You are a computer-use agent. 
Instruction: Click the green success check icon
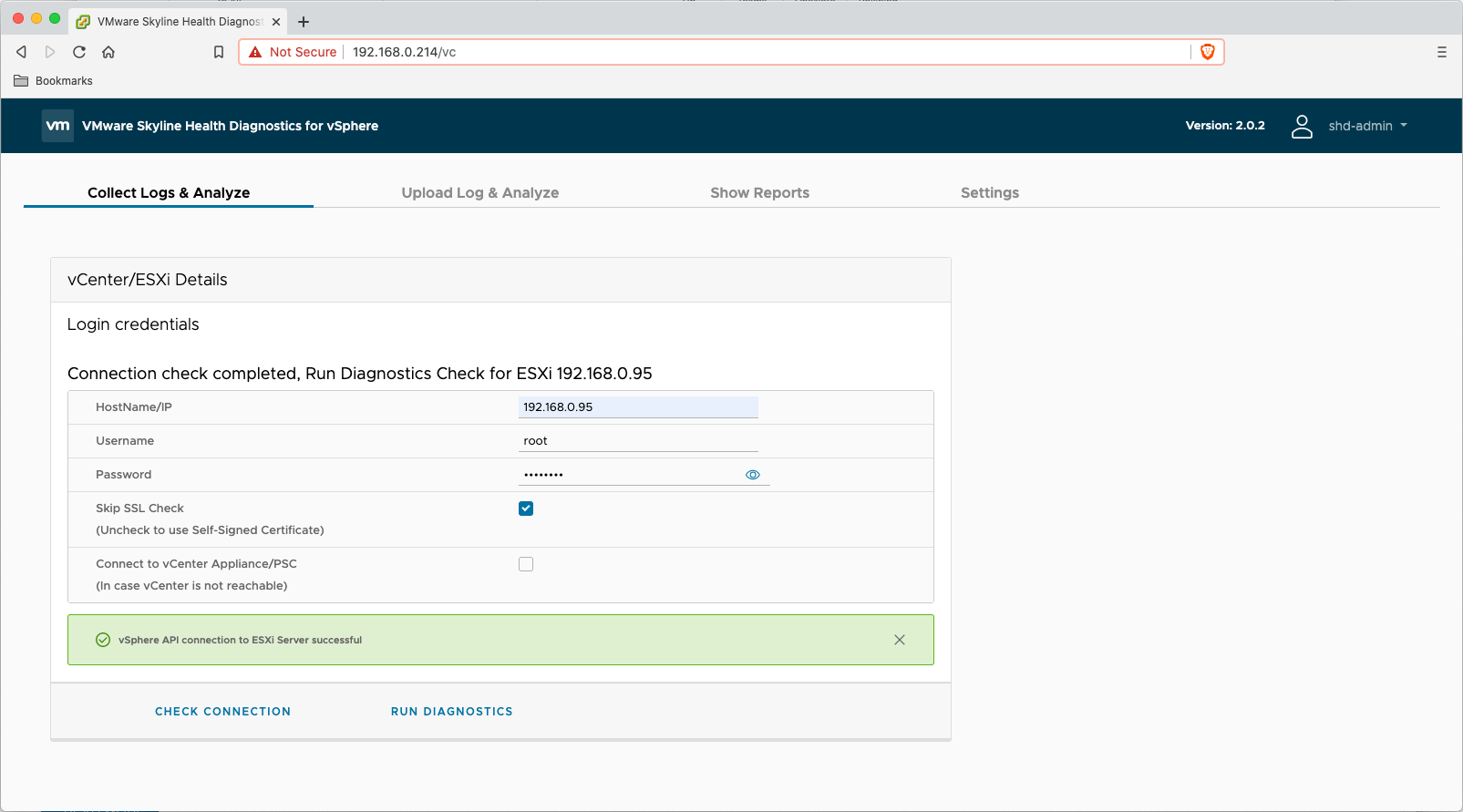pos(103,640)
